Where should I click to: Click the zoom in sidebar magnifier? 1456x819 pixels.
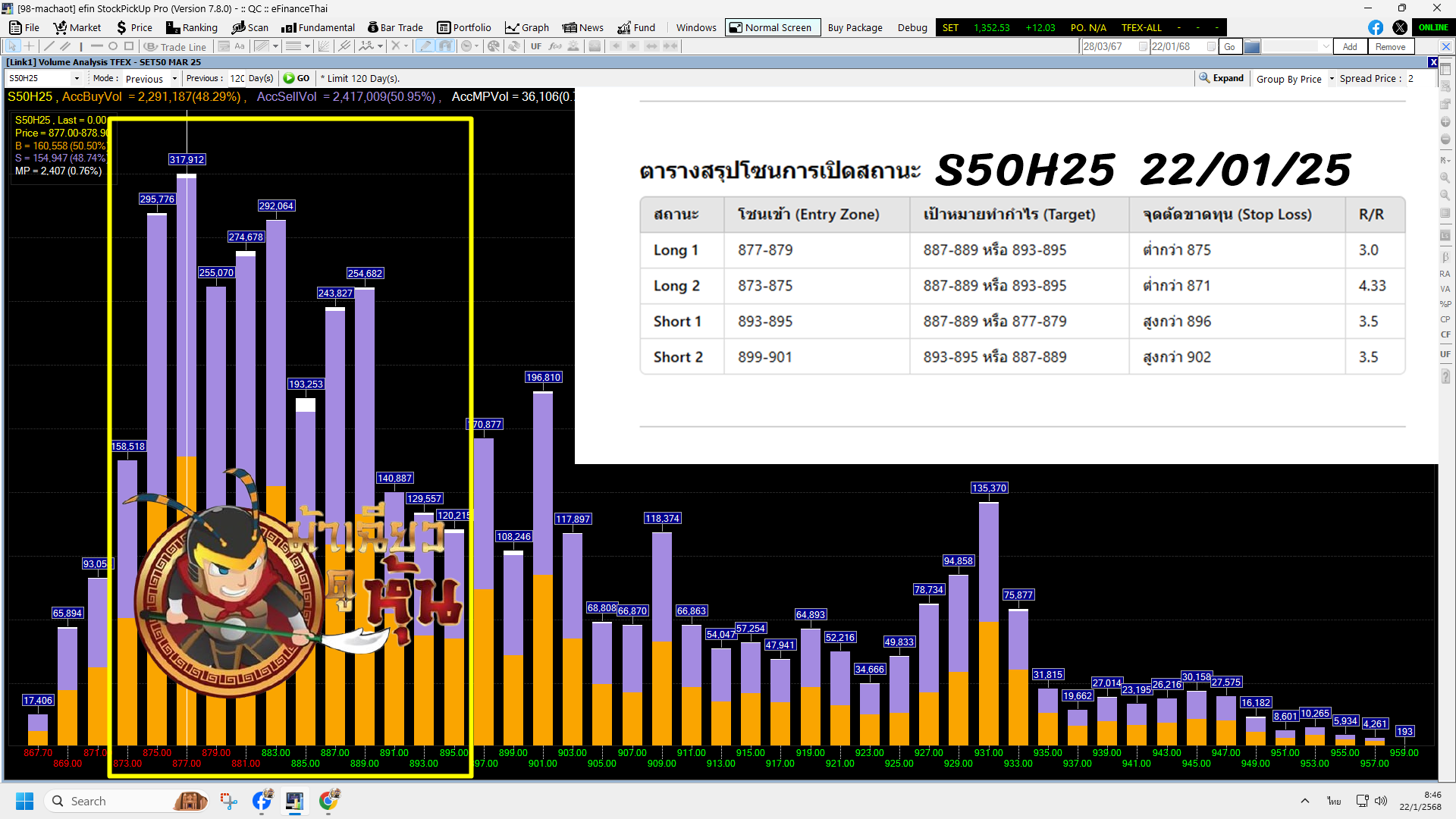(1445, 177)
